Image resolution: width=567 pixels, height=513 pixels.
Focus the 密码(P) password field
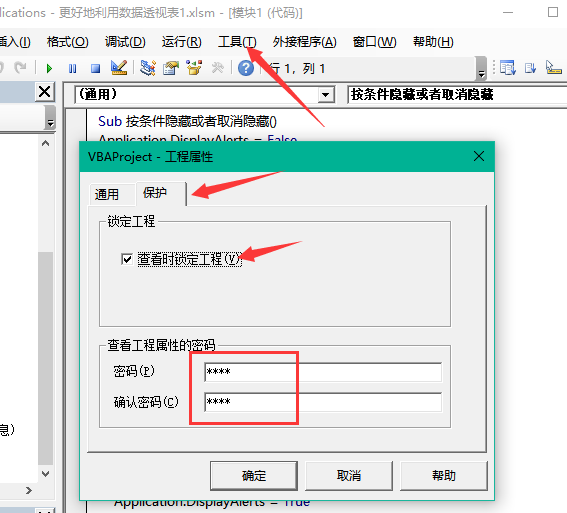click(323, 372)
